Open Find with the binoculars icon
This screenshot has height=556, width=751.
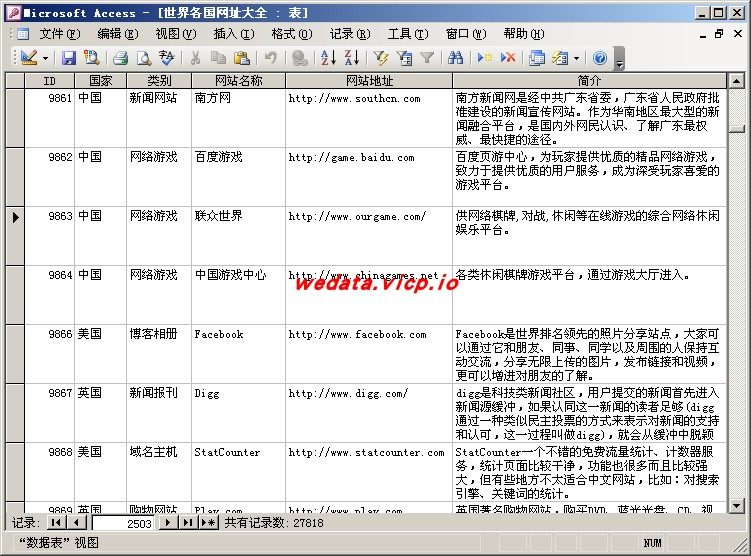[x=455, y=58]
